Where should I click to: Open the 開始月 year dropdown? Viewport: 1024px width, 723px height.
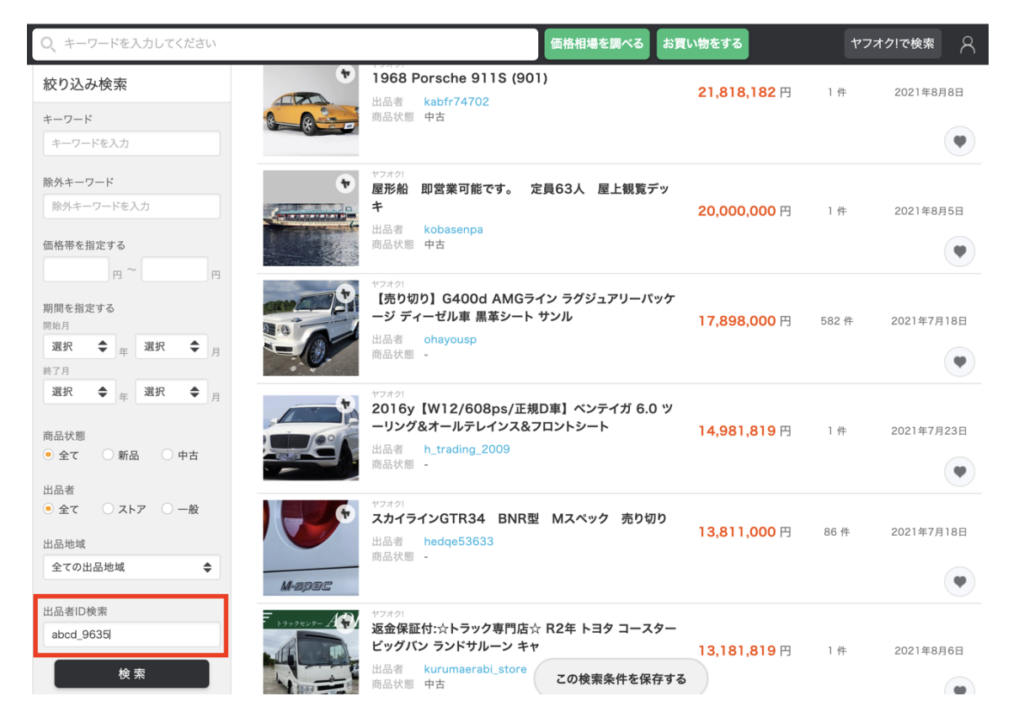pyautogui.click(x=79, y=347)
